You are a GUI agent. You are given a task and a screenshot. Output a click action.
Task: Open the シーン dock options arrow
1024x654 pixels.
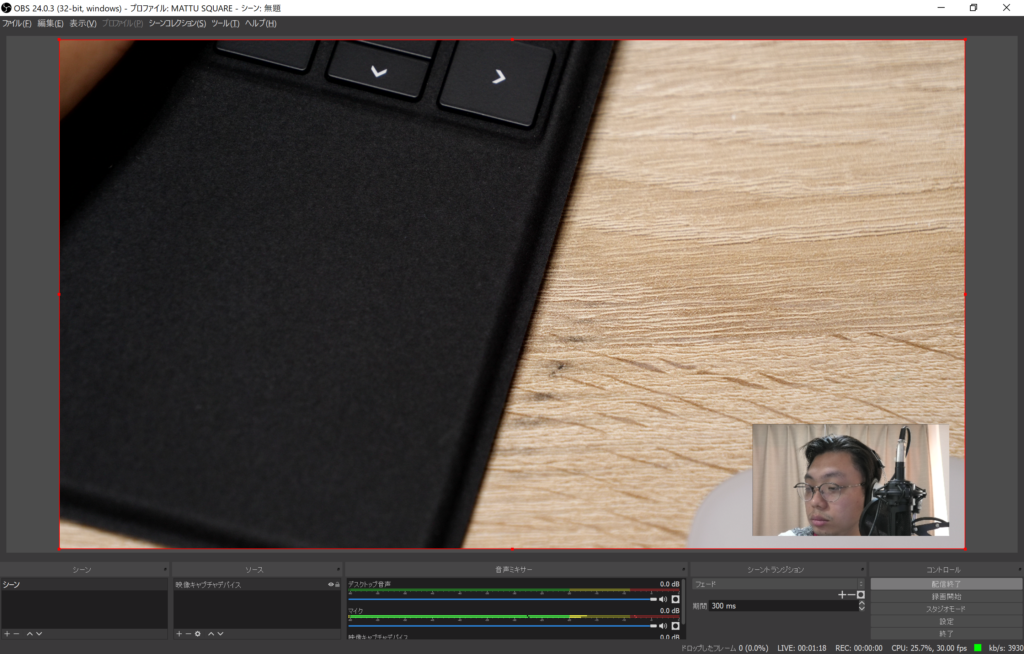pos(165,570)
